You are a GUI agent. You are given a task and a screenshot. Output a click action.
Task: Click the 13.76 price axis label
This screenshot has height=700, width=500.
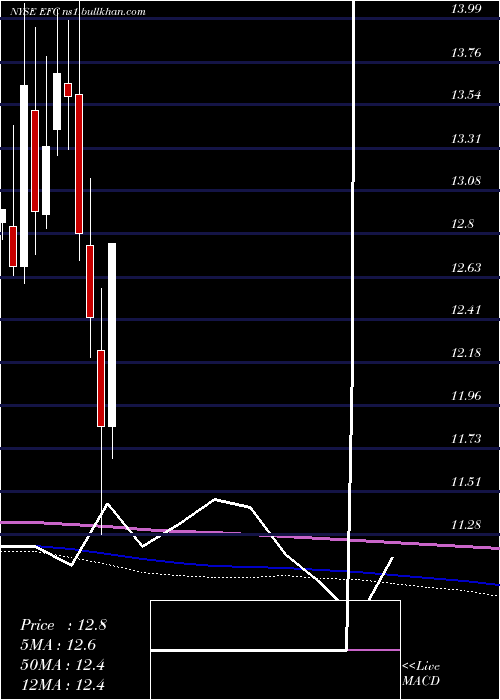pos(466,53)
